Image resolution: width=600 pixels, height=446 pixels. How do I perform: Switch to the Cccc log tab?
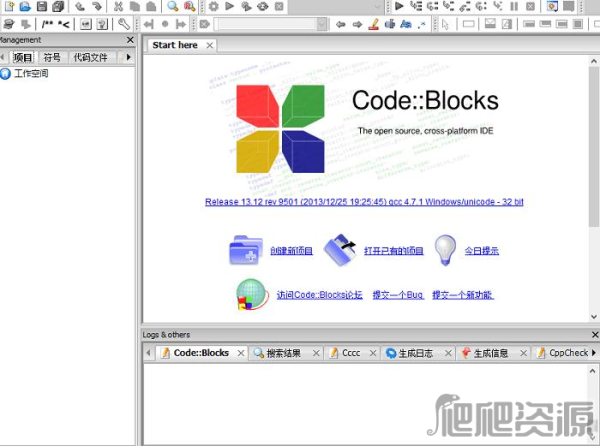click(x=351, y=353)
